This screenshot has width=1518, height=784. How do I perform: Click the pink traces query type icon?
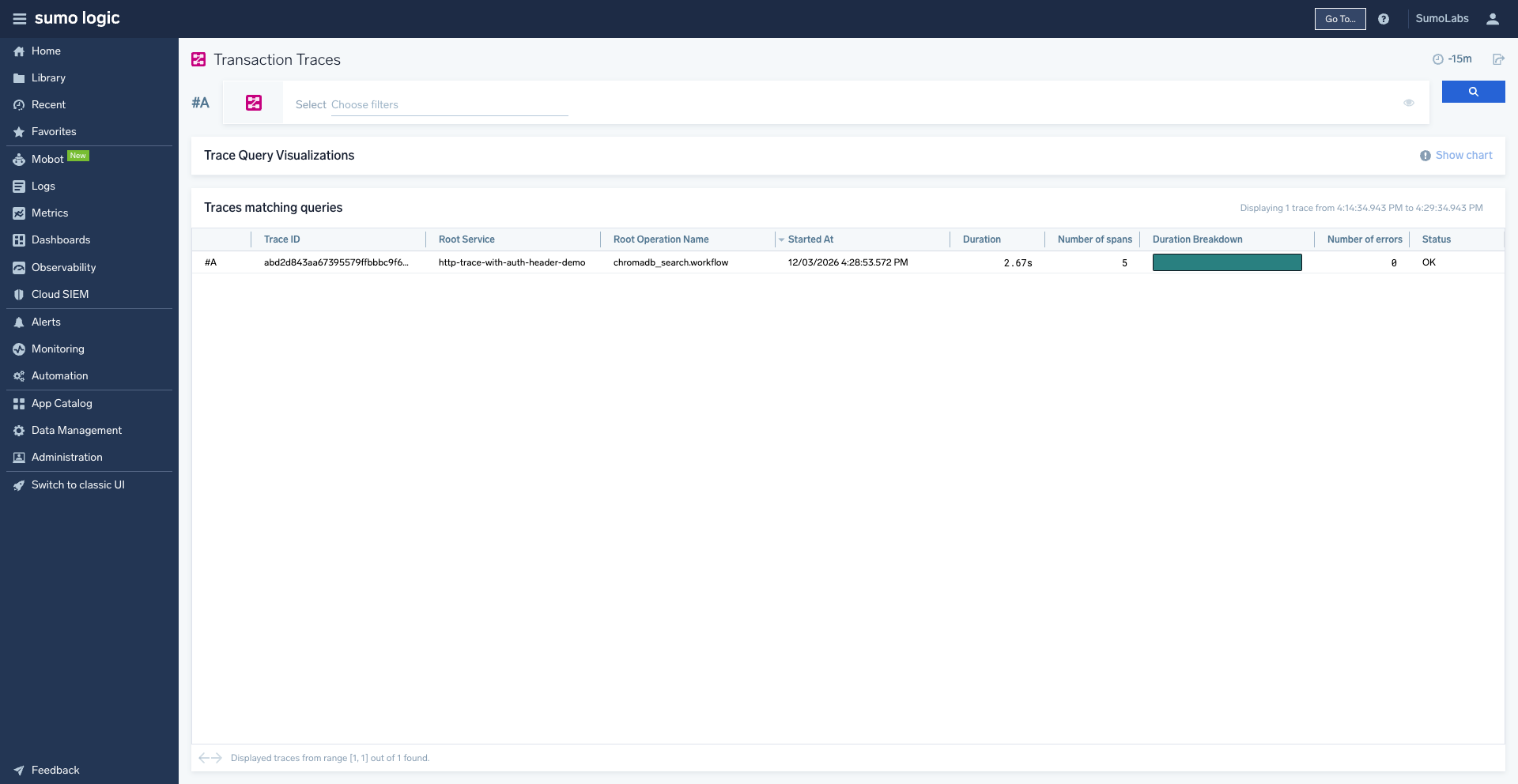click(x=254, y=103)
